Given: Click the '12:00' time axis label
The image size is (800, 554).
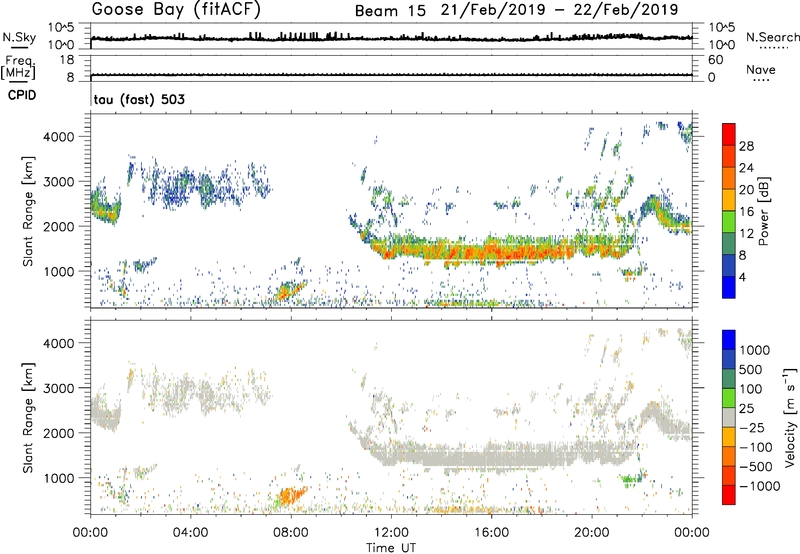Looking at the screenshot, I should pyautogui.click(x=391, y=533).
